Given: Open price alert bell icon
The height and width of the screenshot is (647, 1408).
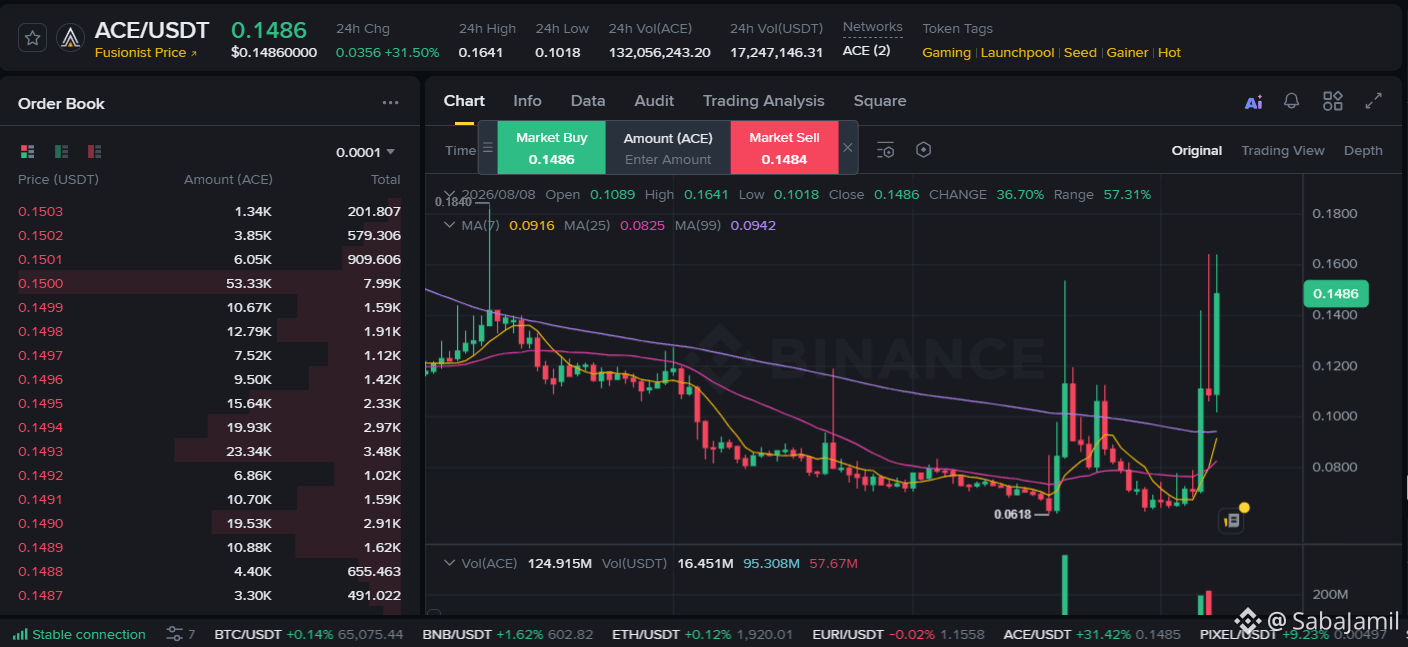Looking at the screenshot, I should [x=1291, y=101].
